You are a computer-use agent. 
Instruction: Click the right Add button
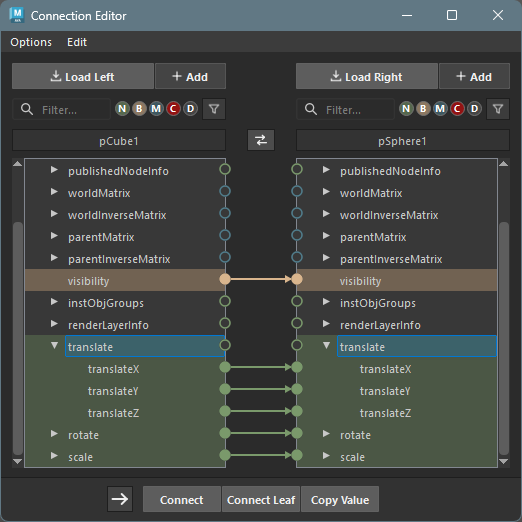click(474, 76)
